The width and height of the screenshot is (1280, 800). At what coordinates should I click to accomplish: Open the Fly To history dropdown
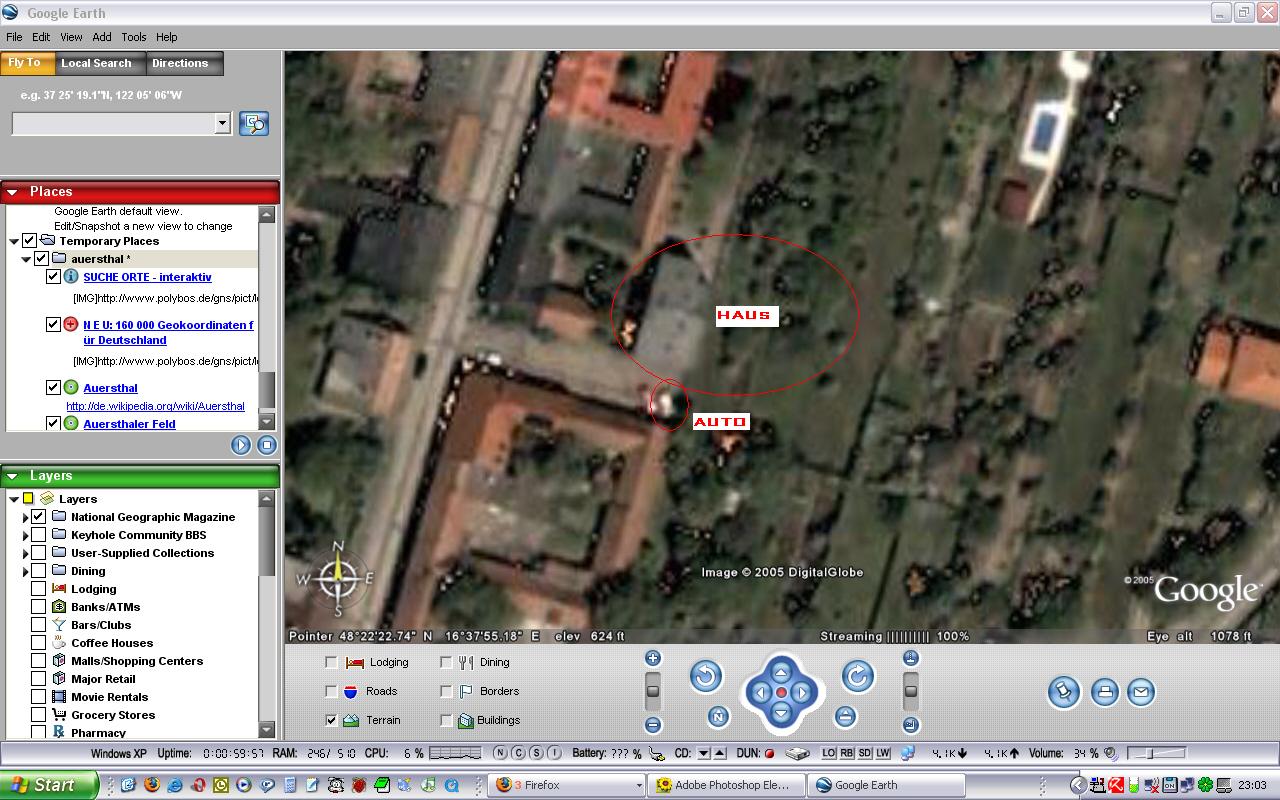(x=222, y=123)
